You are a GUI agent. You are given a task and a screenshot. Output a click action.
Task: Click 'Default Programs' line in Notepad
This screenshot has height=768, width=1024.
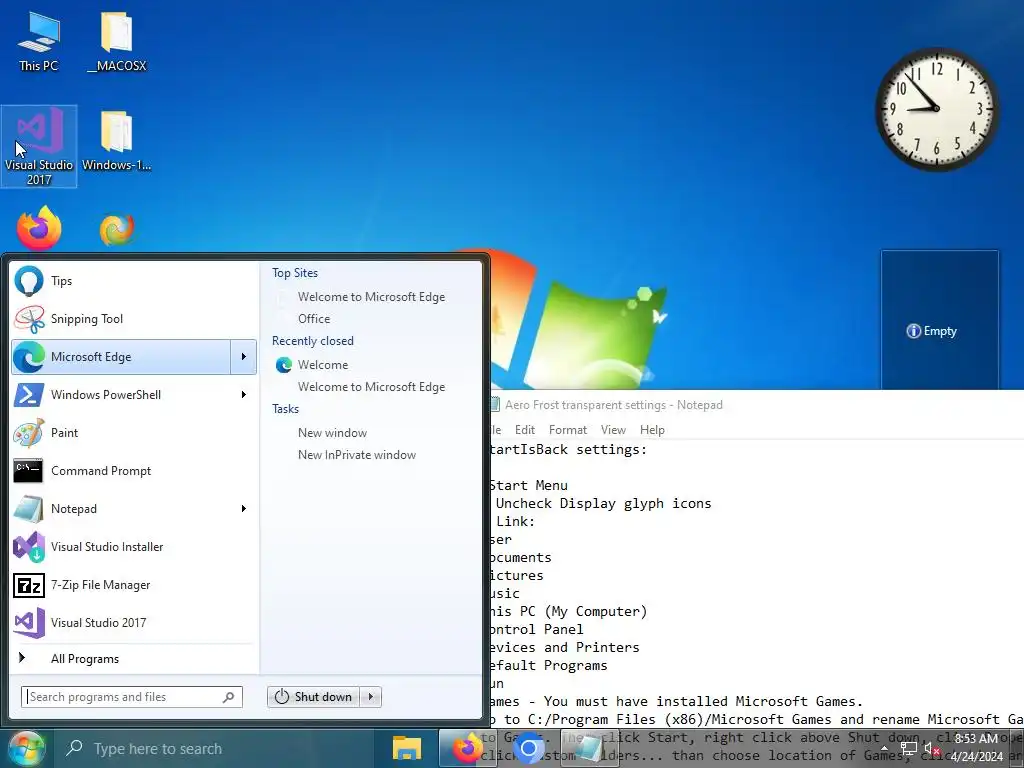click(548, 665)
